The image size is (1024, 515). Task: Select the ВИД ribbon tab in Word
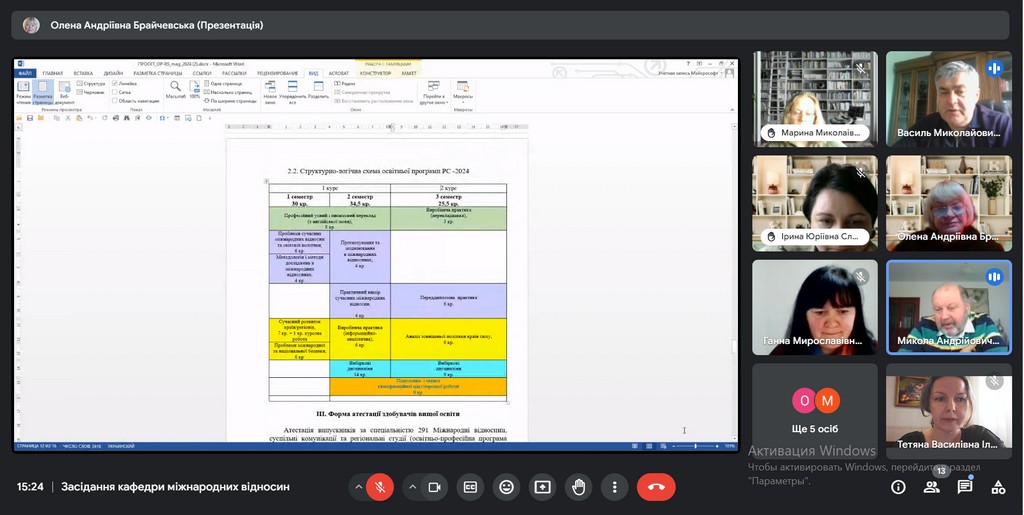point(313,73)
